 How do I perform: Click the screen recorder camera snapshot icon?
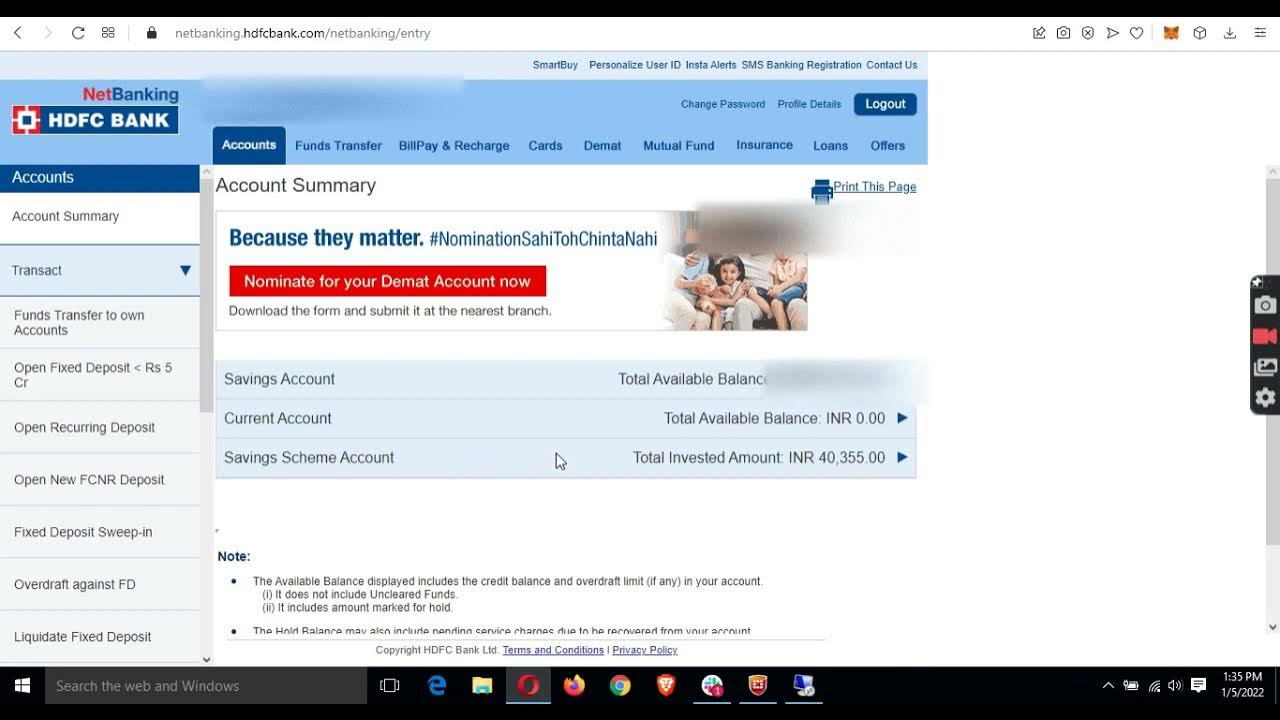coord(1265,305)
